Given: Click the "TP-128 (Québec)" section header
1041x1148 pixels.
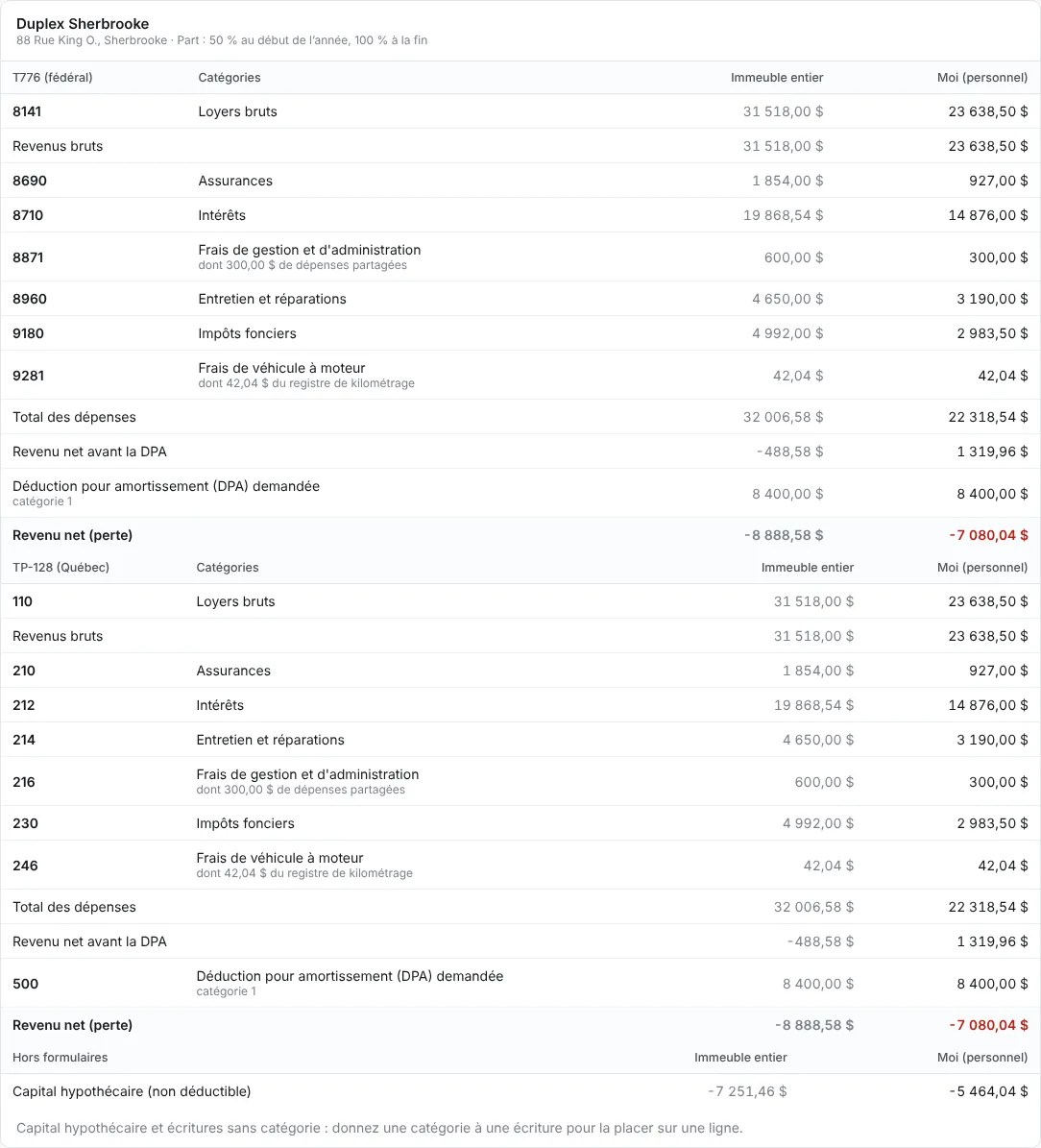Looking at the screenshot, I should tap(61, 568).
